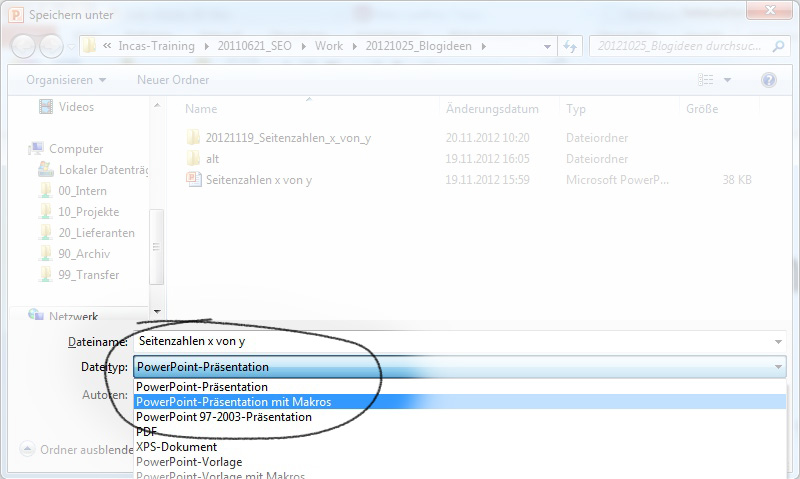Click 20121025_Blogideen in breadcrumb path

(x=418, y=46)
